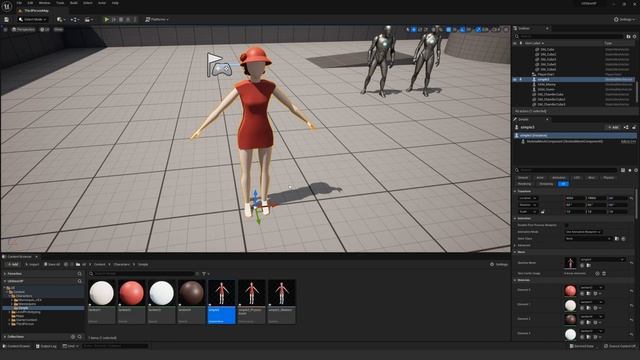Click the Unreal Engine logo icon
Screen dimensions: 640x360
click(7, 6)
